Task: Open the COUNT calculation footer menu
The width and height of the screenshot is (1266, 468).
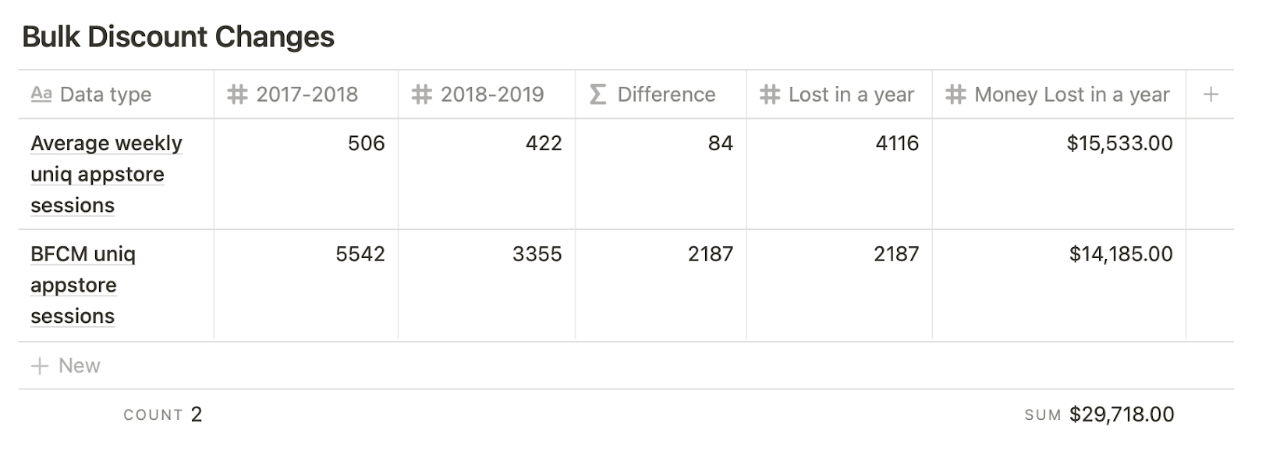Action: (163, 414)
